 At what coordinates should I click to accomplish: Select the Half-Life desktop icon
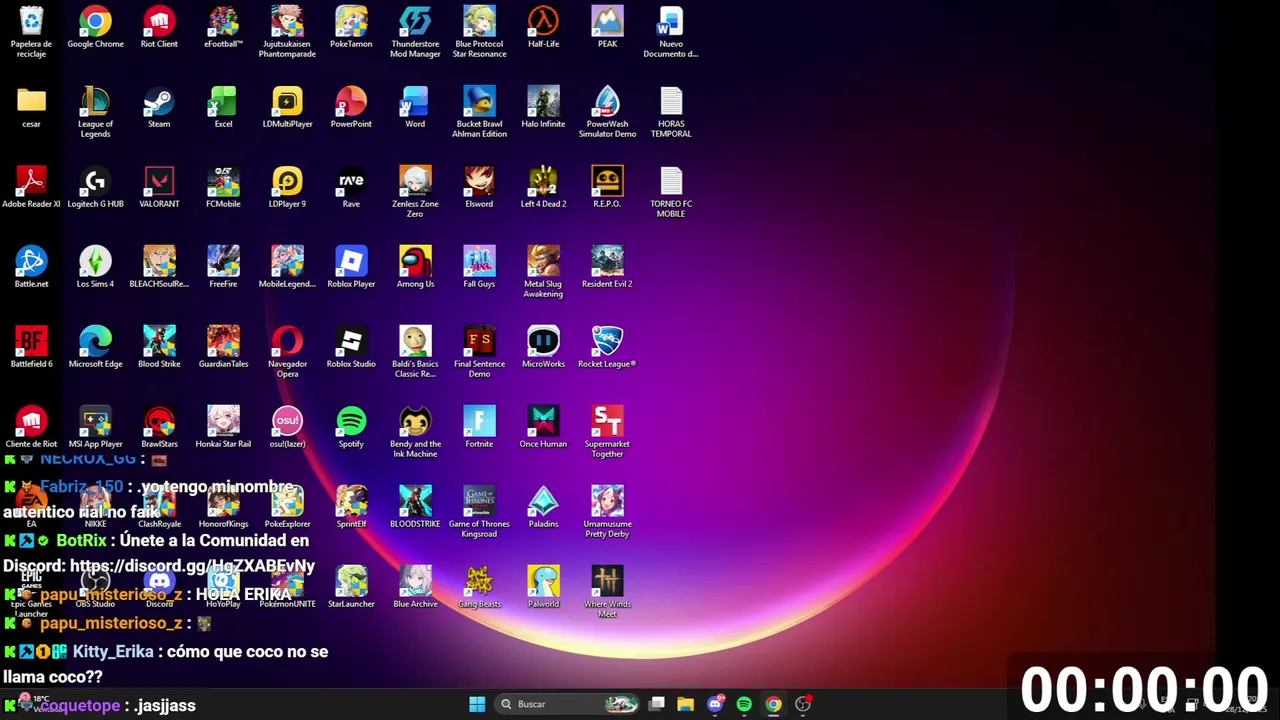click(543, 28)
